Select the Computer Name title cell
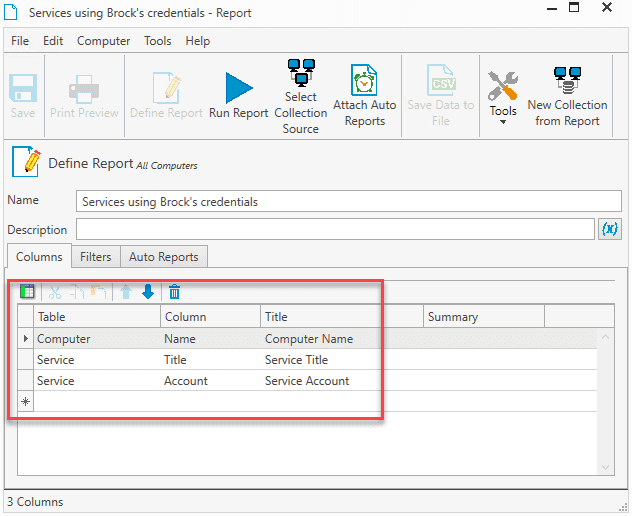The width and height of the screenshot is (632, 516). tap(342, 339)
